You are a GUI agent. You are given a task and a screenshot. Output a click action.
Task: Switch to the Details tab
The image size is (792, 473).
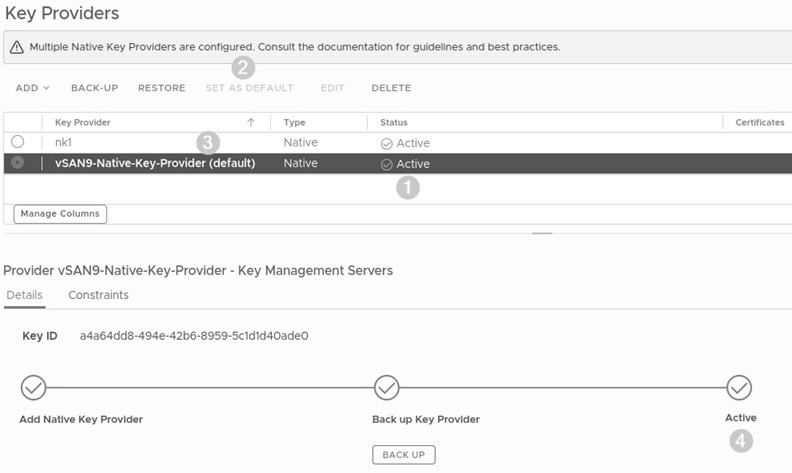(x=24, y=295)
